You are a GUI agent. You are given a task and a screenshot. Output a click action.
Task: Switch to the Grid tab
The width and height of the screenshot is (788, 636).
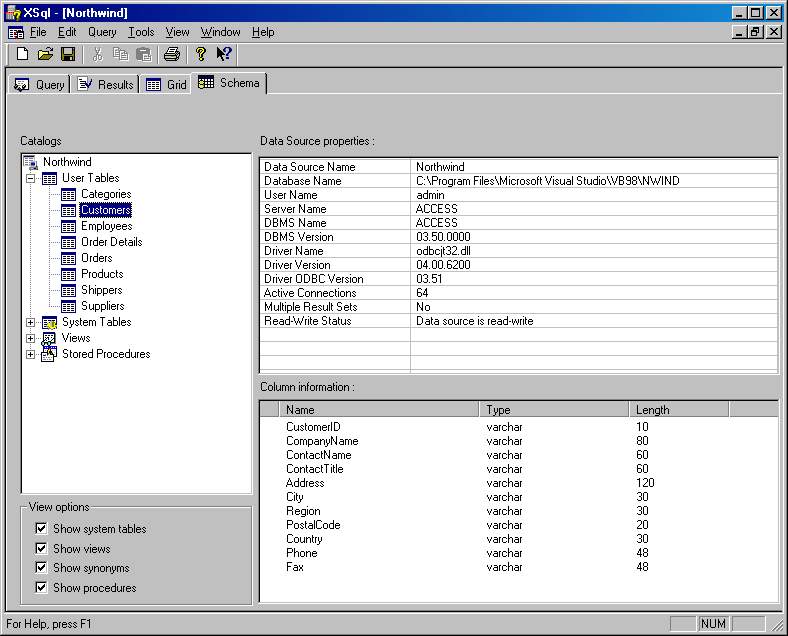[166, 84]
